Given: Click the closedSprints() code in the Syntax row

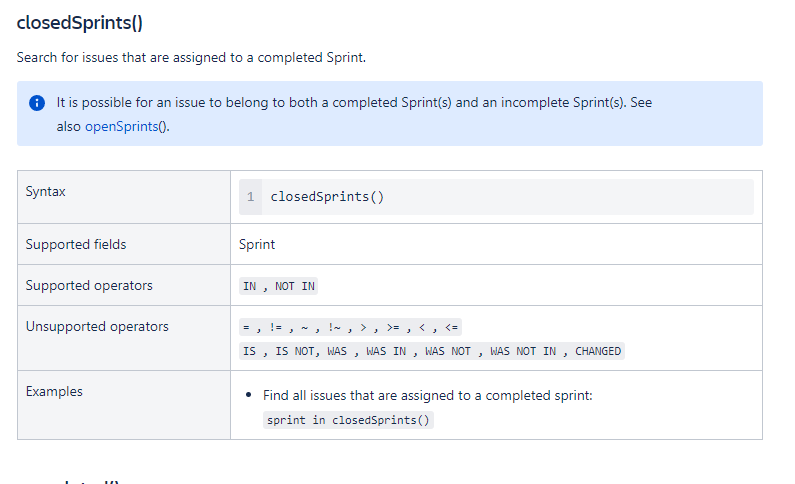Looking at the screenshot, I should coord(327,197).
